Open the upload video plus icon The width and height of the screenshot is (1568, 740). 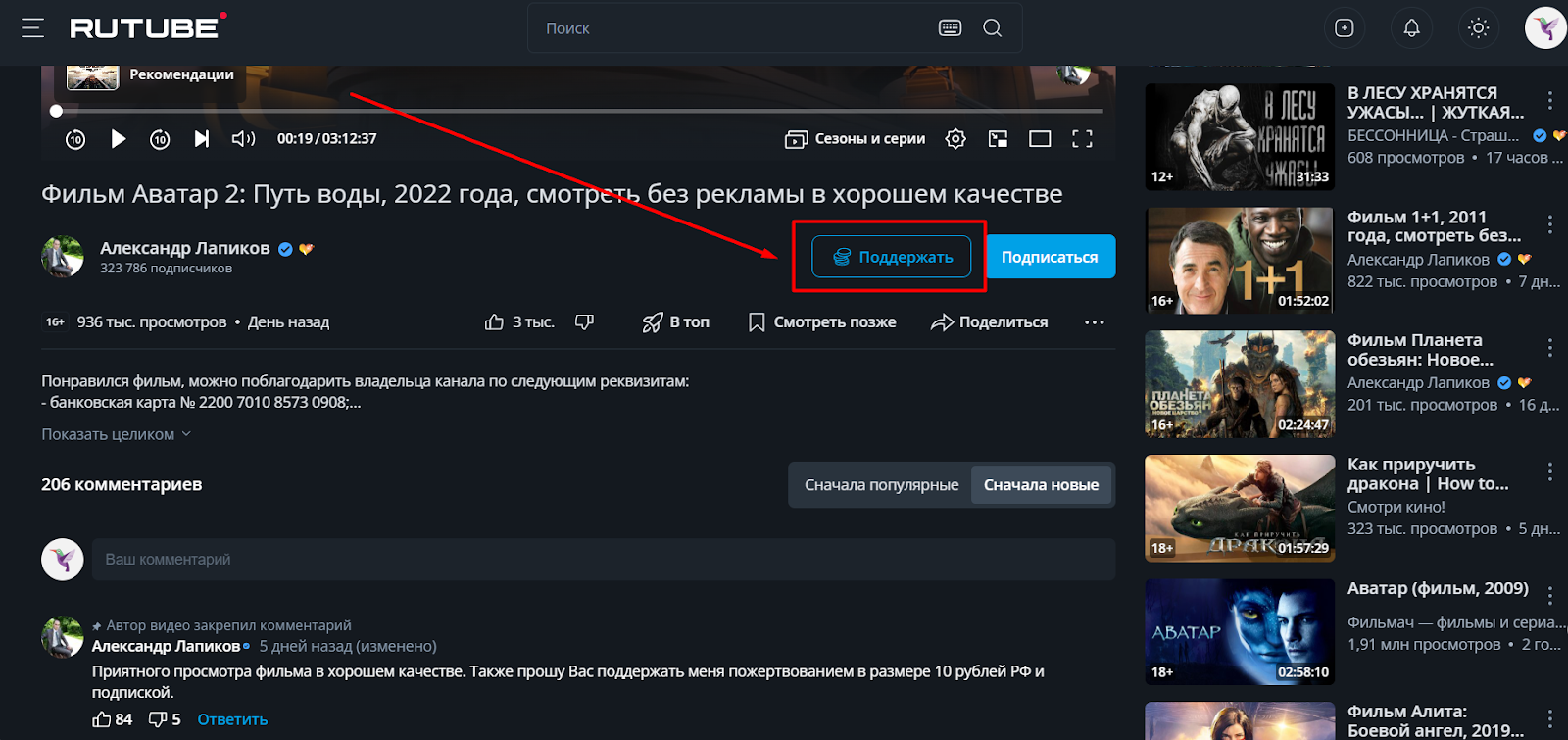pyautogui.click(x=1345, y=28)
